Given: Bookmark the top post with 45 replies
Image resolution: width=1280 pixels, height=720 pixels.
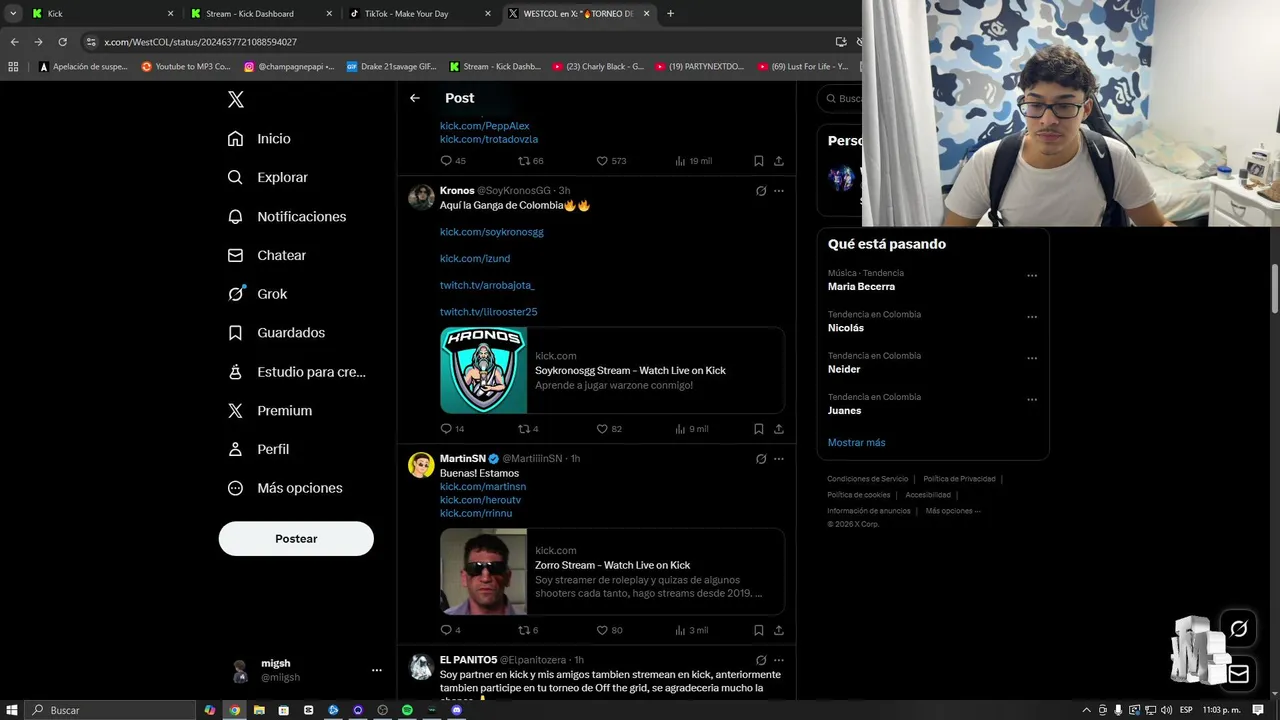Looking at the screenshot, I should (x=759, y=161).
